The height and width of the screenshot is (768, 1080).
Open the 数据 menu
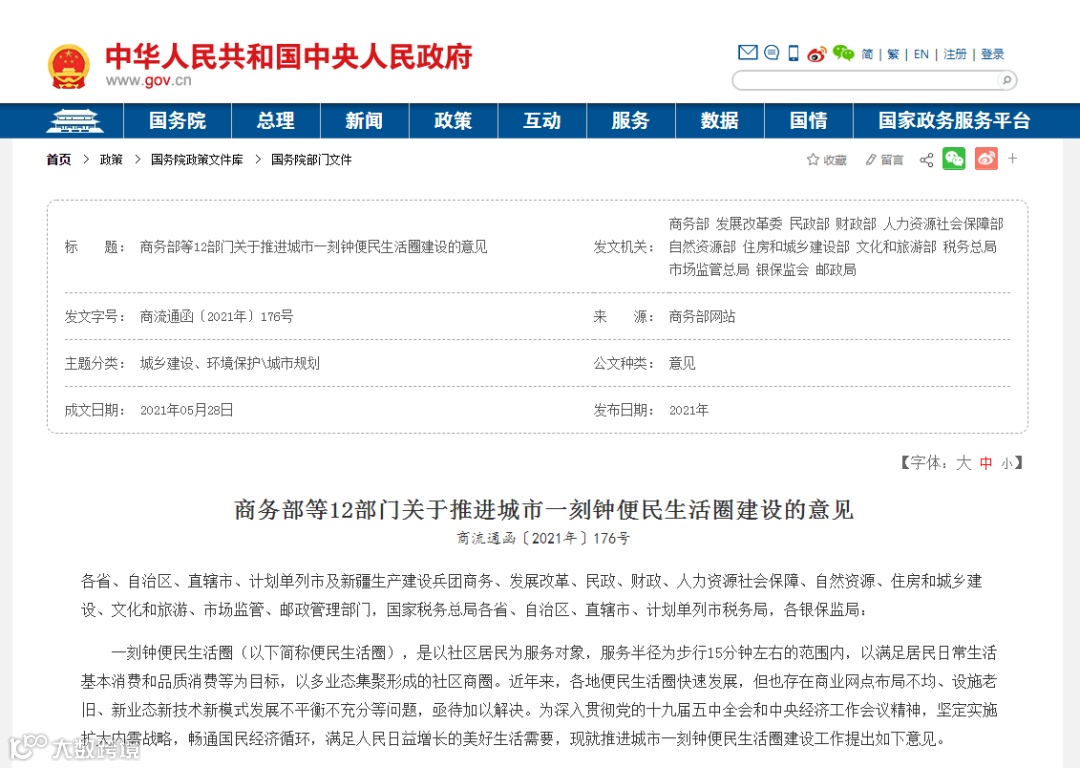click(x=720, y=121)
